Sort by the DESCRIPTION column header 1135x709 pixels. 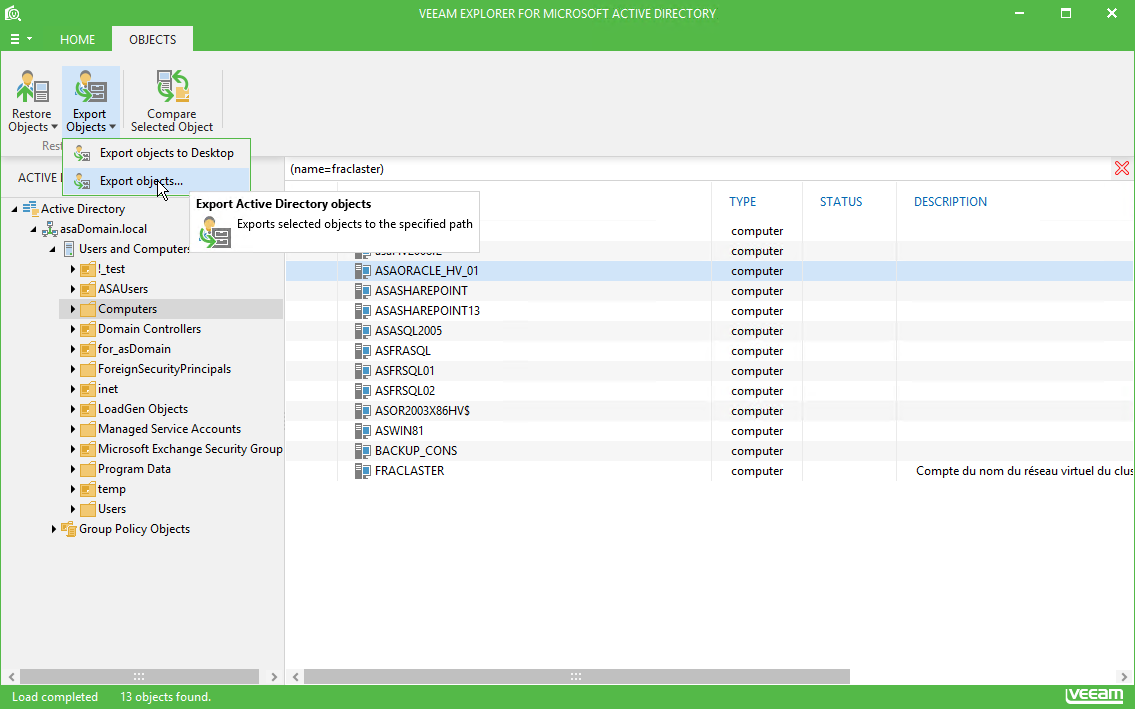tap(950, 201)
